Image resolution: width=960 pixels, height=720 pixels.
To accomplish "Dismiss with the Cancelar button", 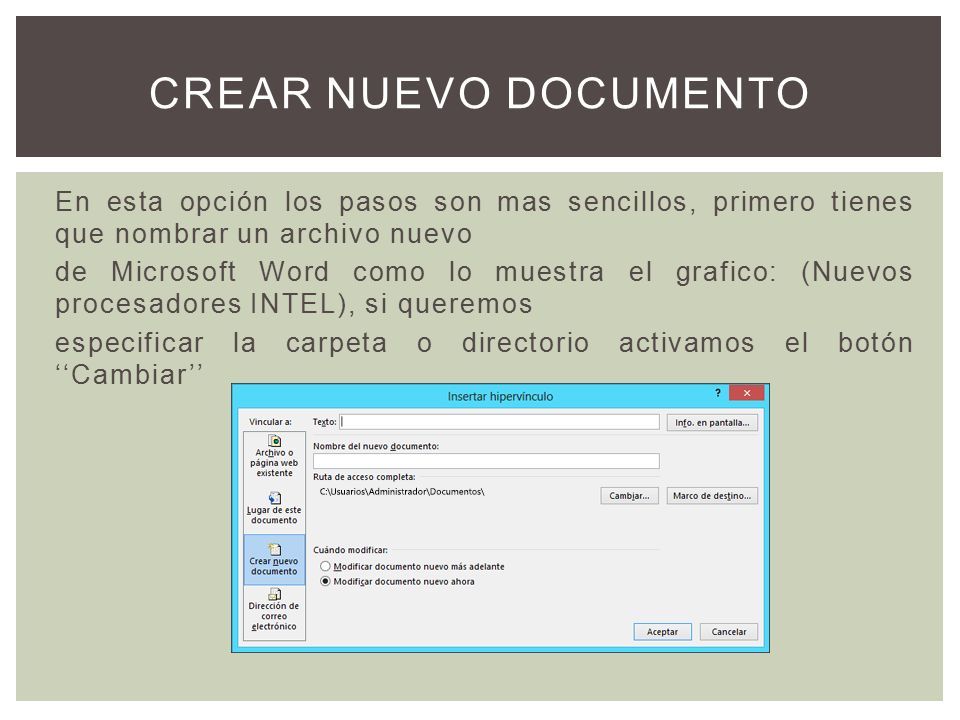I will [x=729, y=632].
